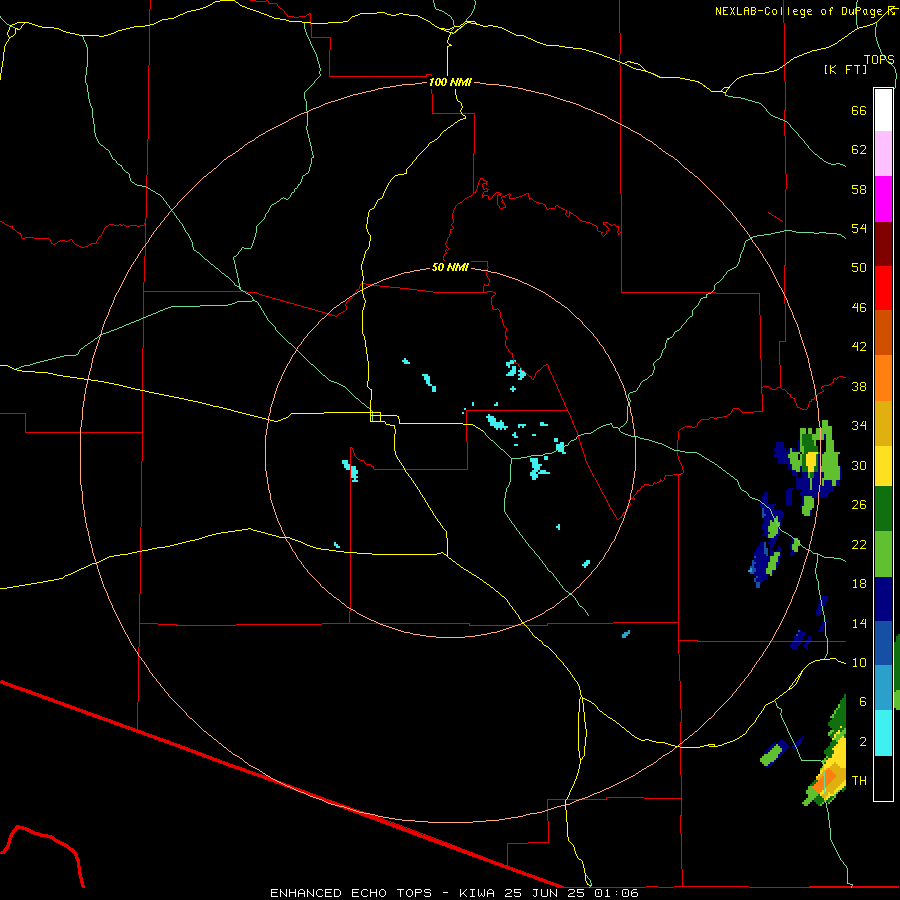Click the legend value 54
The width and height of the screenshot is (900, 900).
[859, 228]
